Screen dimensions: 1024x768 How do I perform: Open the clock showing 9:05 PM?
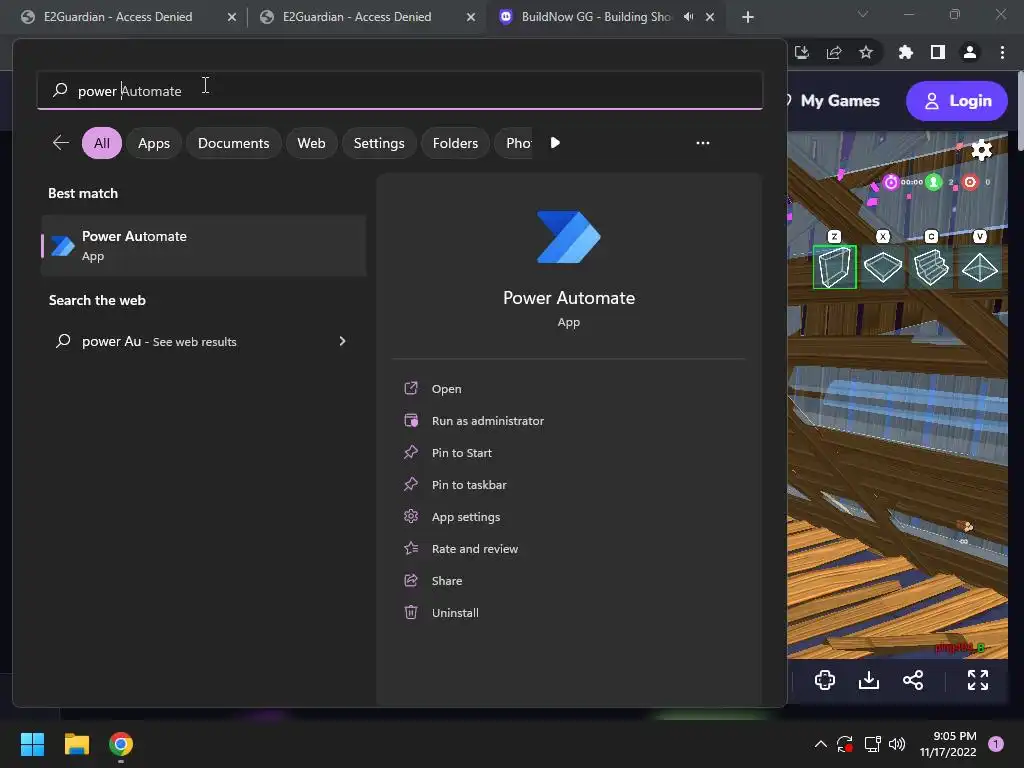[948, 744]
